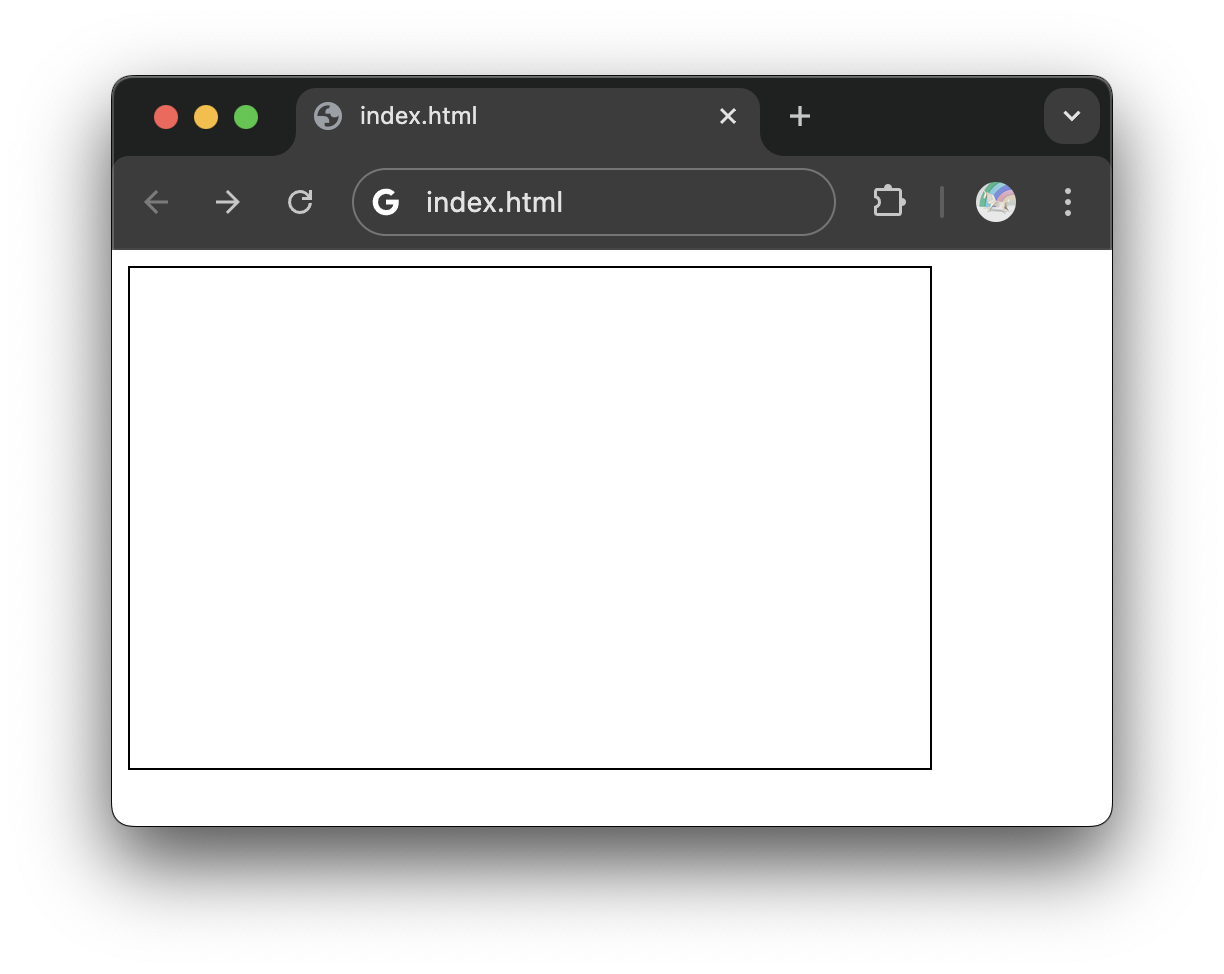This screenshot has height=974, width=1224.
Task: Open the Chrome three-dot menu
Action: coord(1068,202)
